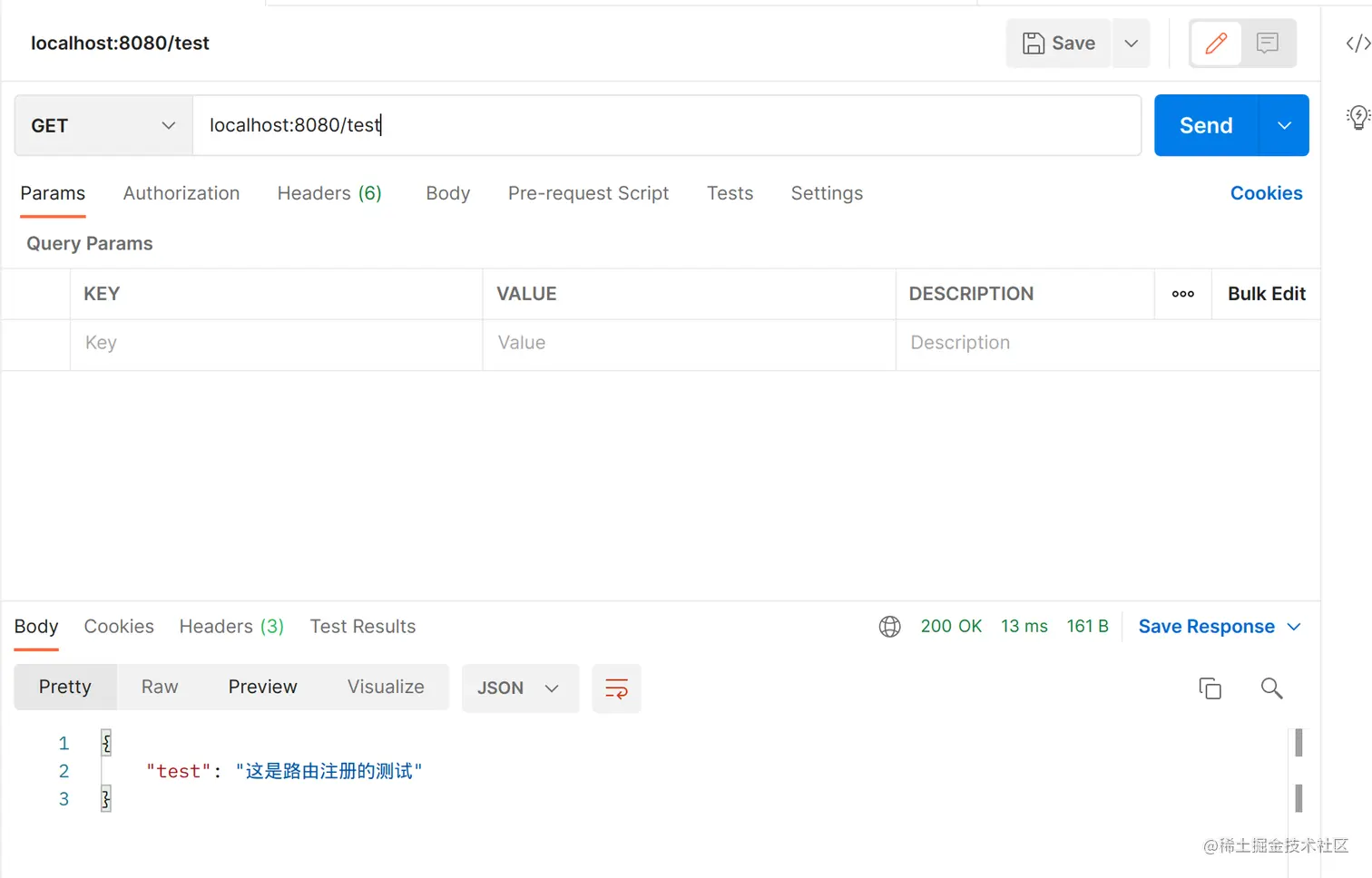The height and width of the screenshot is (878, 1372).
Task: Switch to the Params tab
Action: (53, 193)
